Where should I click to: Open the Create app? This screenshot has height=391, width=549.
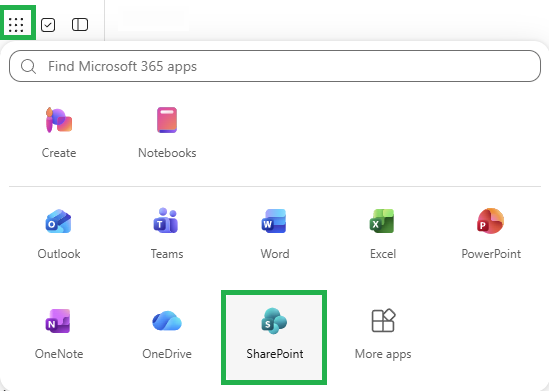59,133
